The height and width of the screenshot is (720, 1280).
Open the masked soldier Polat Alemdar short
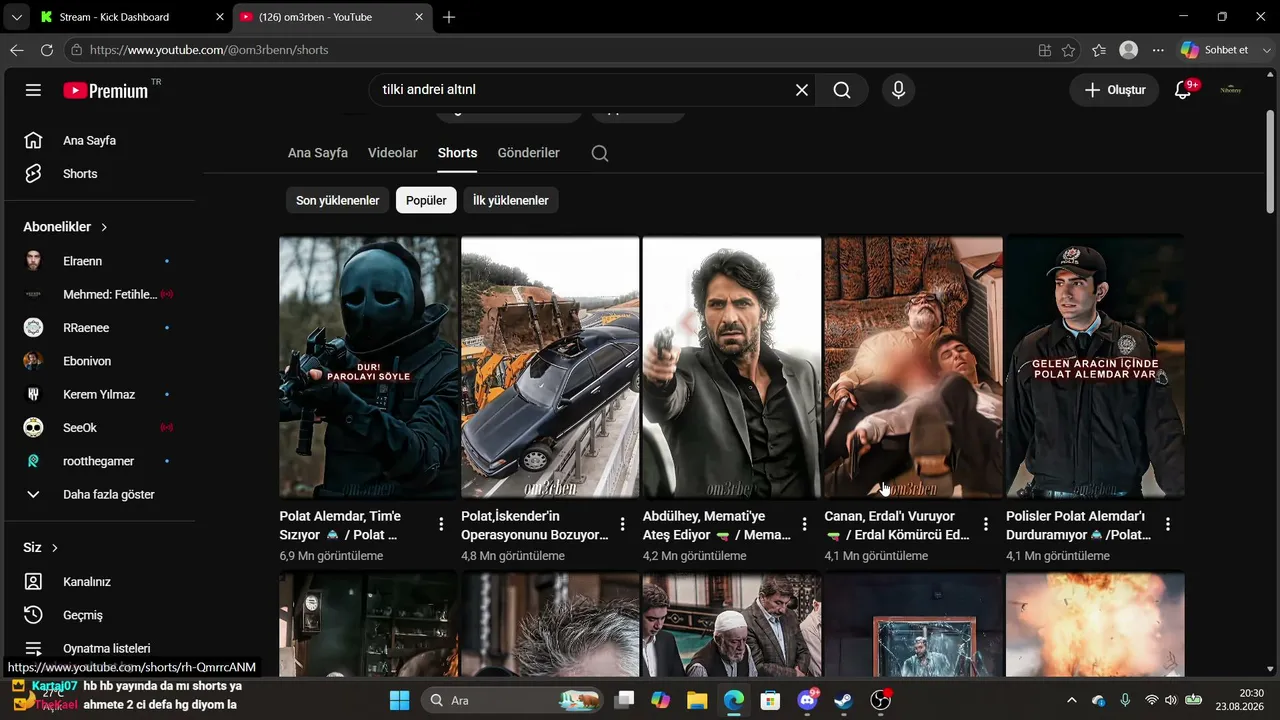click(x=368, y=367)
